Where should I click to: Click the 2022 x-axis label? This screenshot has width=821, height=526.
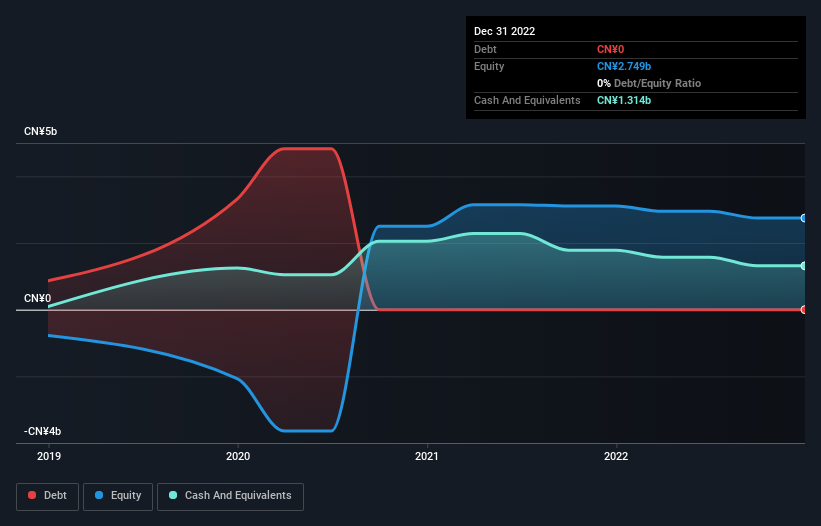(616, 456)
